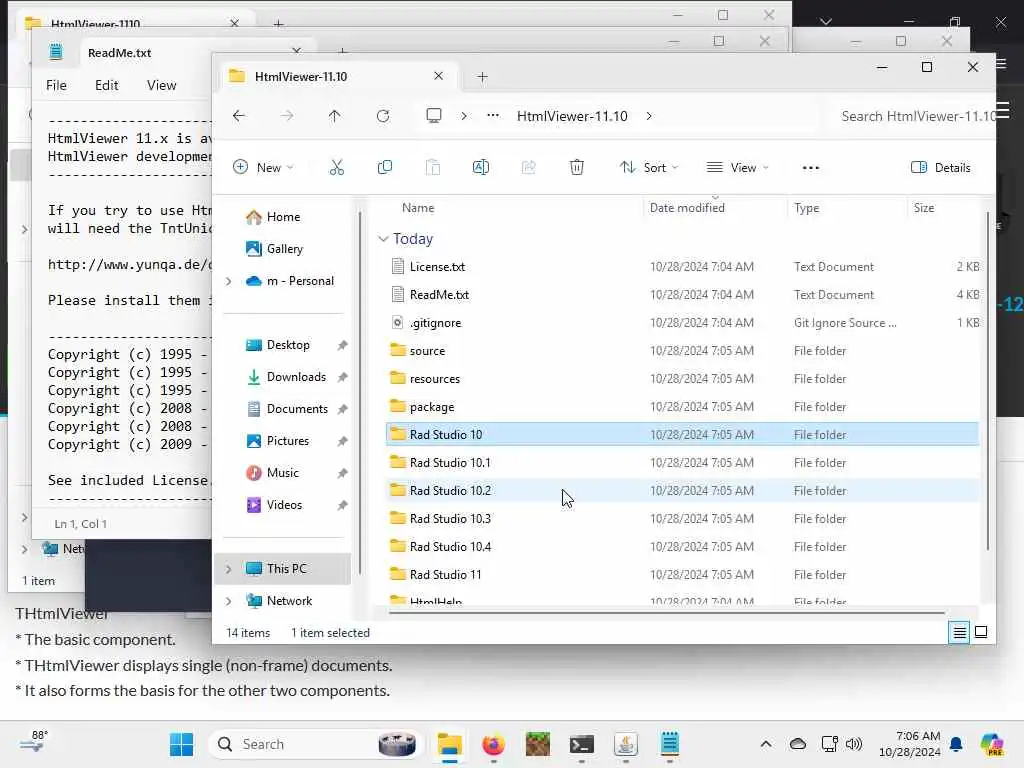This screenshot has width=1024, height=768.
Task: Click the Rename icon in Explorer toolbar
Action: pos(481,168)
